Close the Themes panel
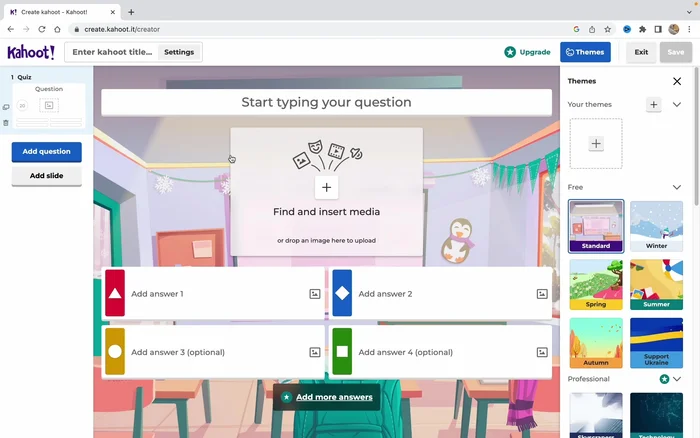This screenshot has width=700, height=438. coord(677,81)
